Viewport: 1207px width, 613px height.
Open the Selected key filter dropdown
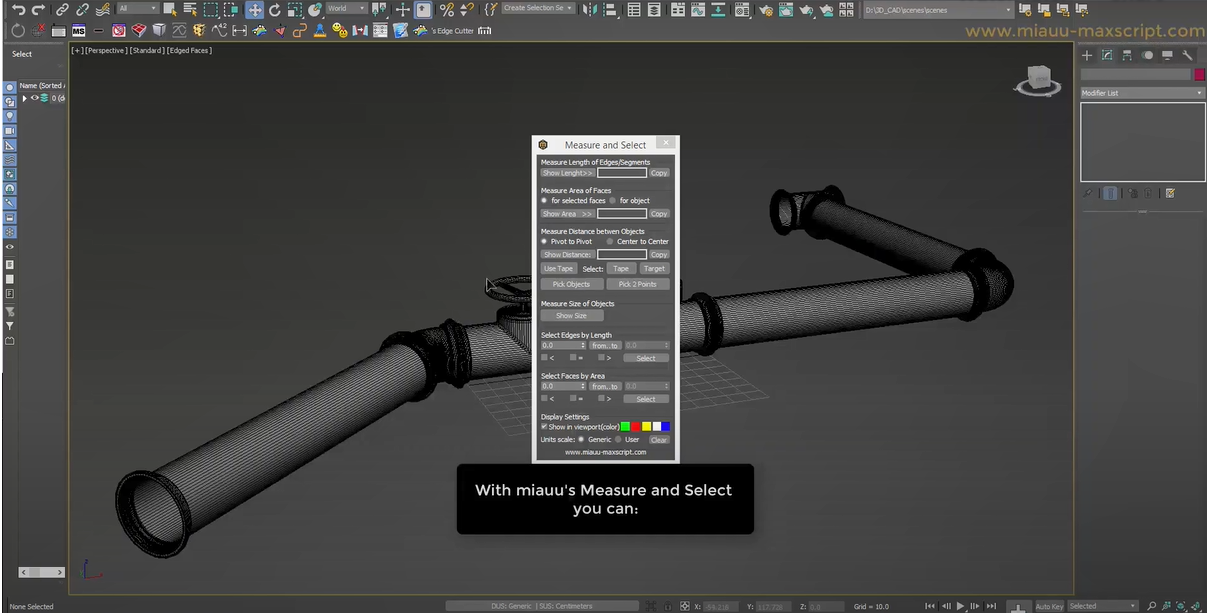[1102, 606]
